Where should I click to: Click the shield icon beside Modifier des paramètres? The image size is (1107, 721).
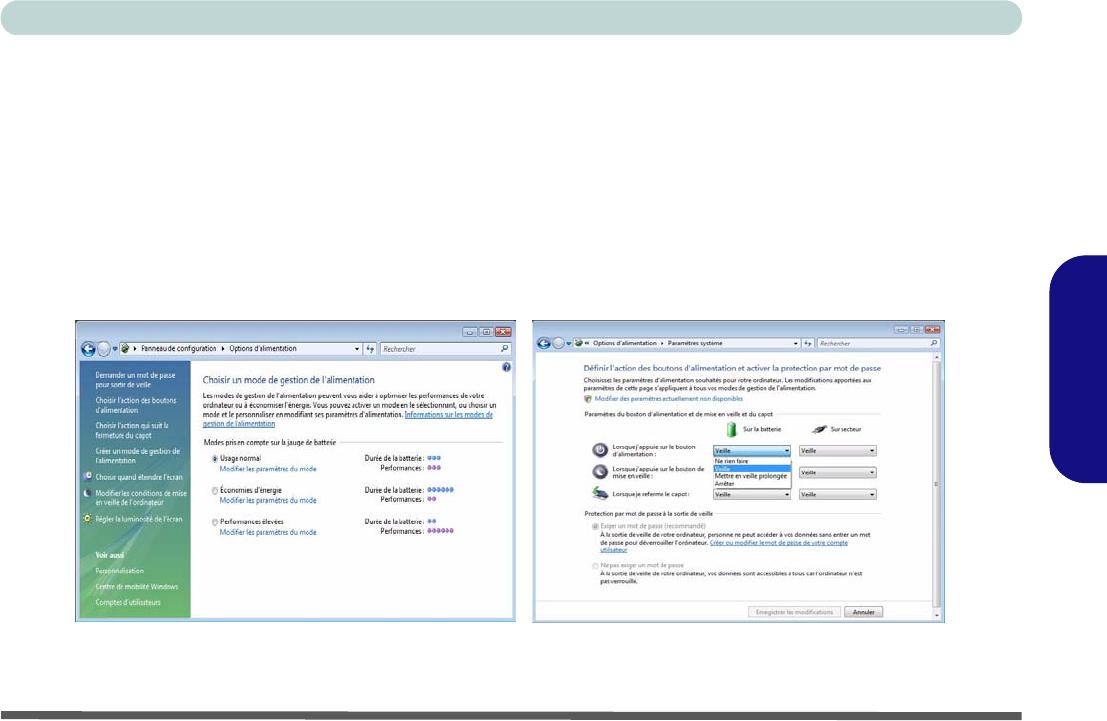(x=587, y=398)
